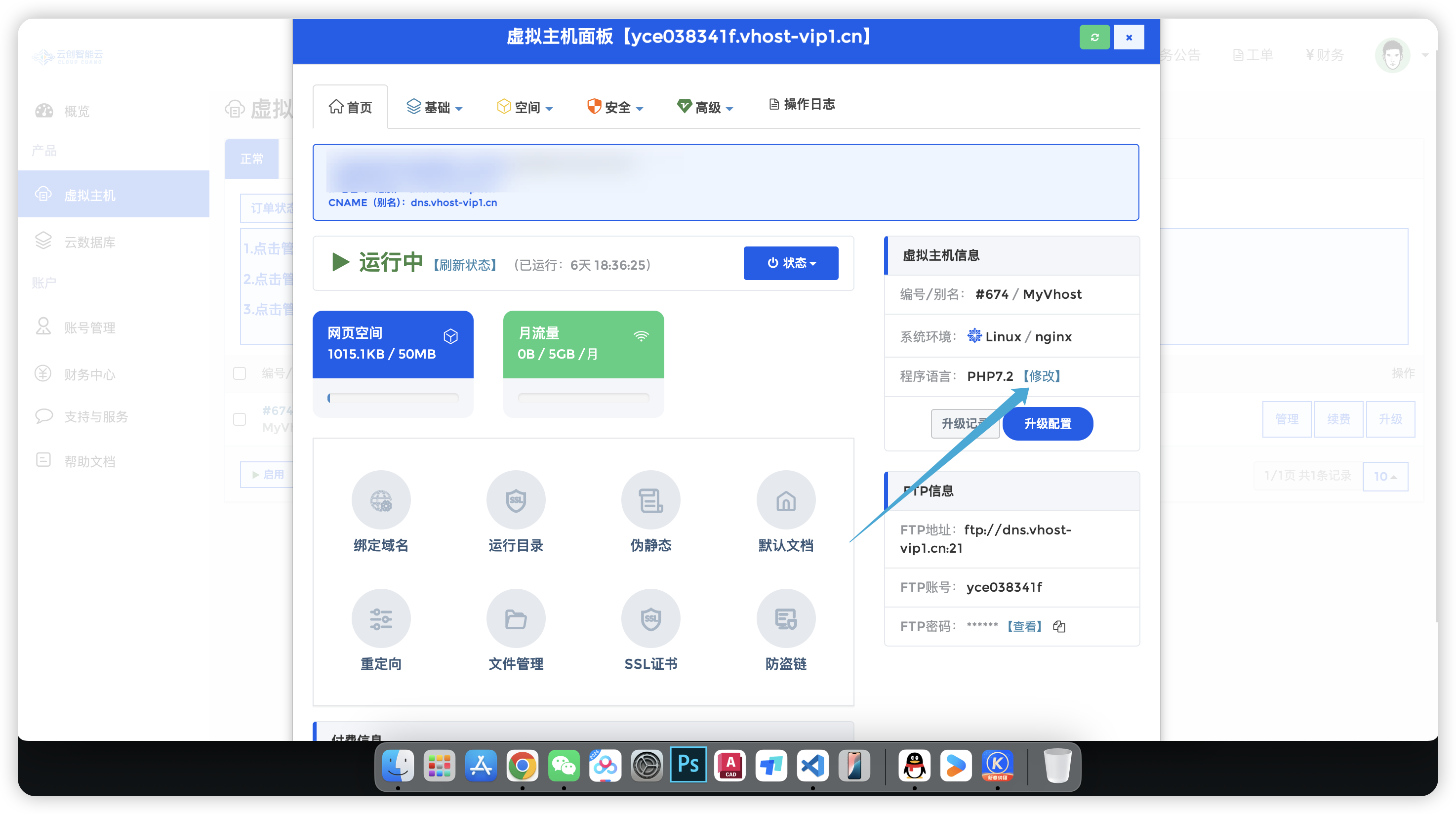Viewport: 1456px width, 814px height.
Task: Click the 续费 button in host row
Action: point(1338,419)
